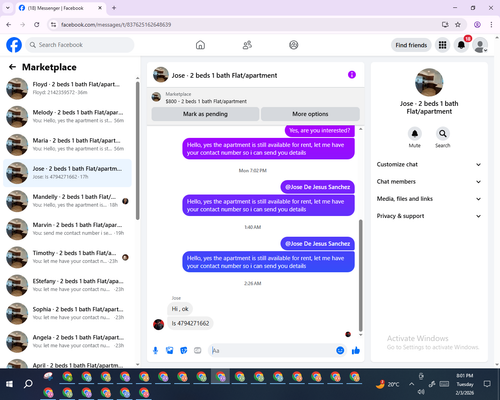500x400 pixels.
Task: View site information icon in address bar
Action: click(53, 25)
